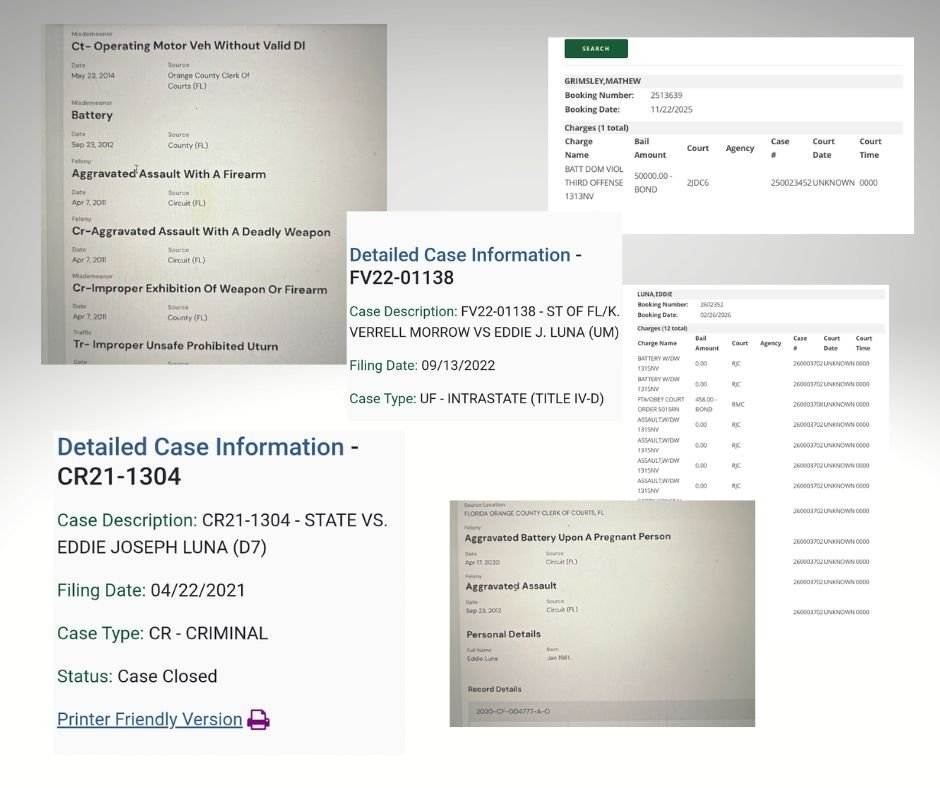Open the Printer Friendly Version link
This screenshot has width=940, height=788.
pyautogui.click(x=149, y=719)
